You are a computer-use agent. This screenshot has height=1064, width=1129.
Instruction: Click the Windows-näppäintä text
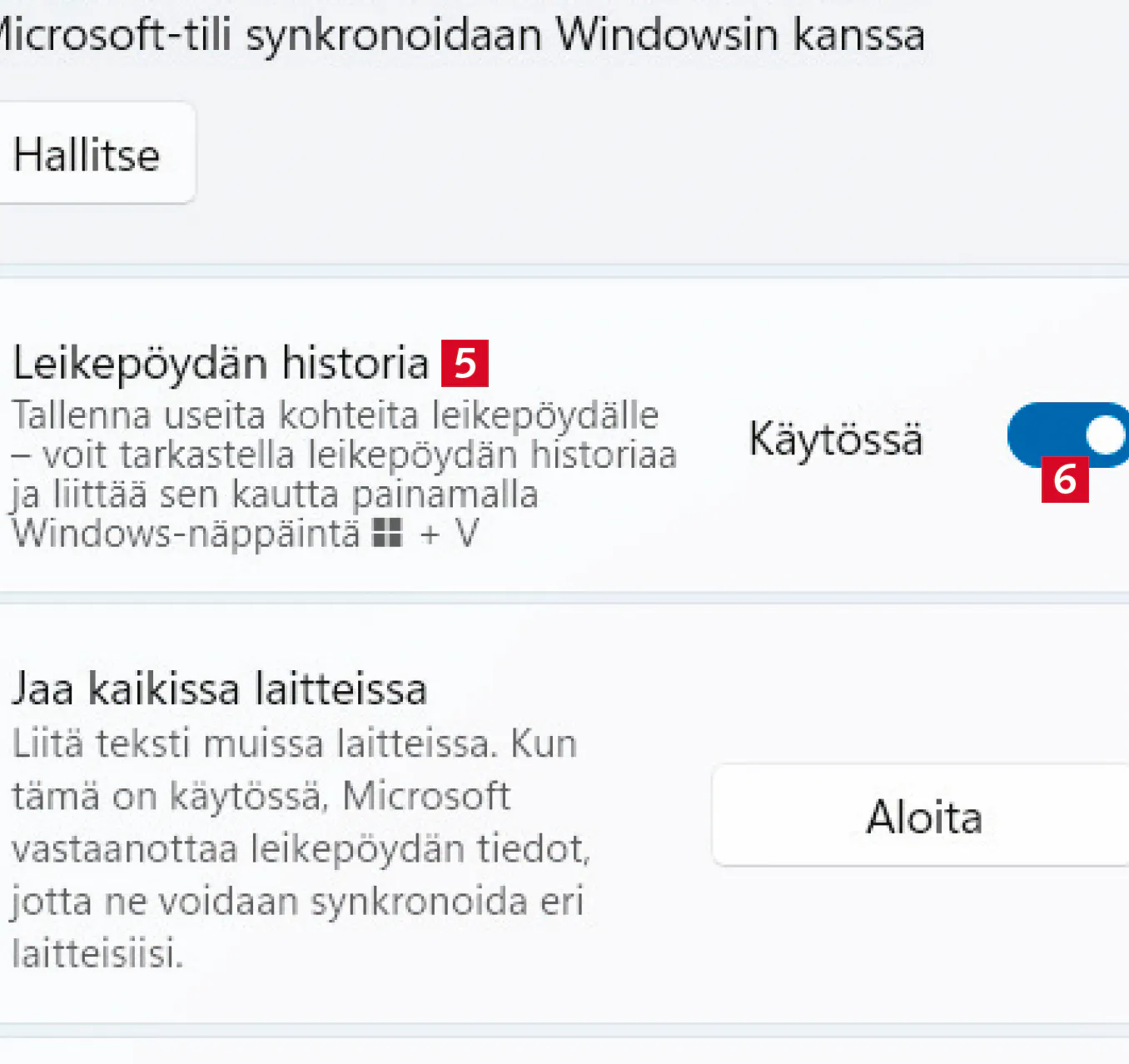coord(187,534)
